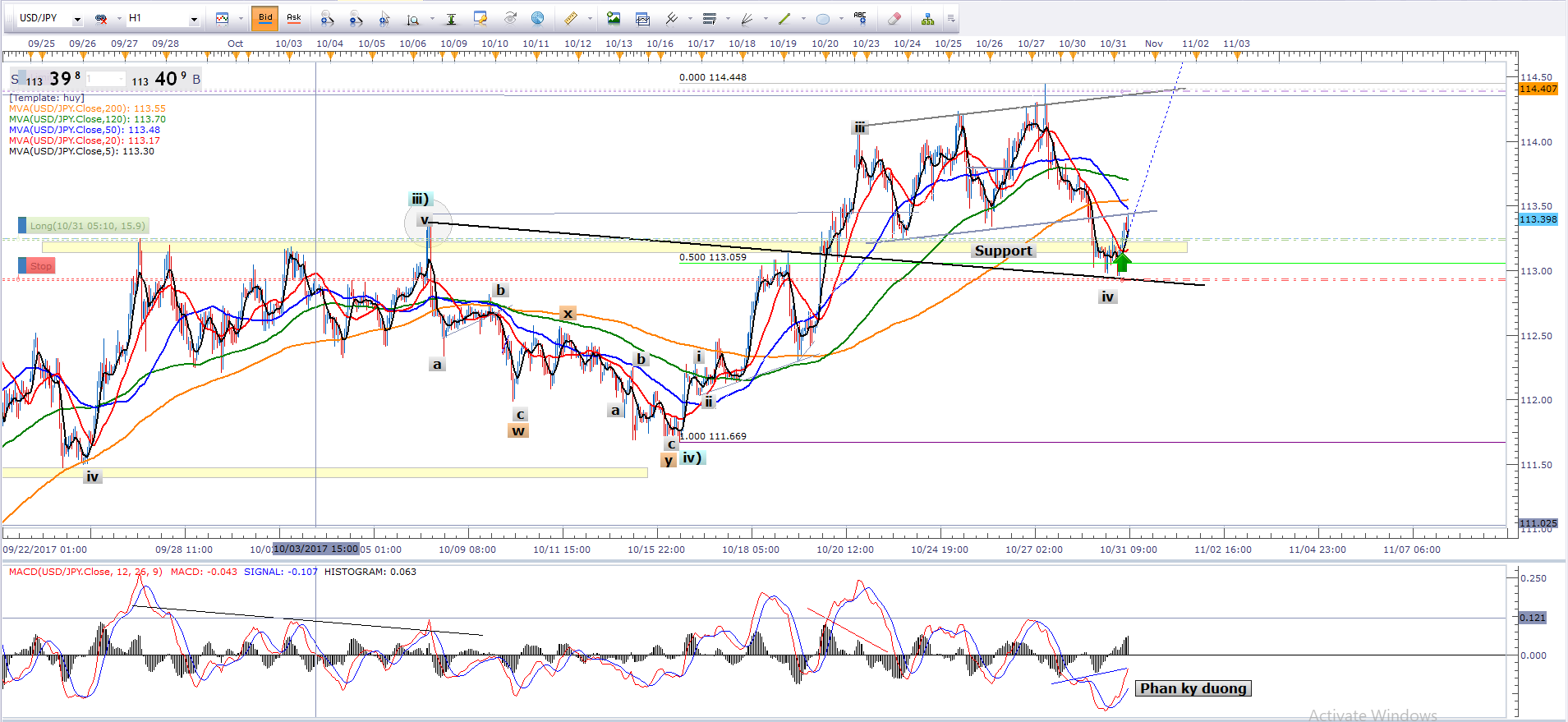Select the eraser tool in the toolbar
This screenshot has width=1568, height=722.
coord(894,18)
